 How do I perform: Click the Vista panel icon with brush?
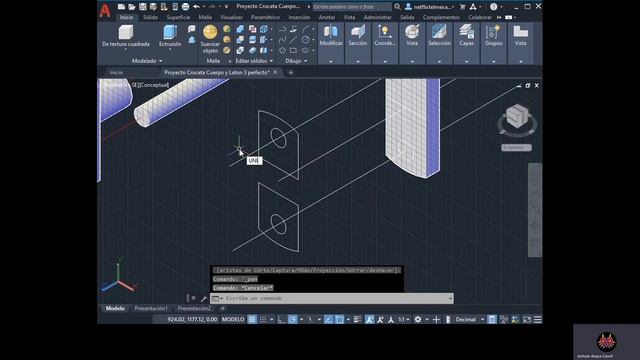point(412,32)
